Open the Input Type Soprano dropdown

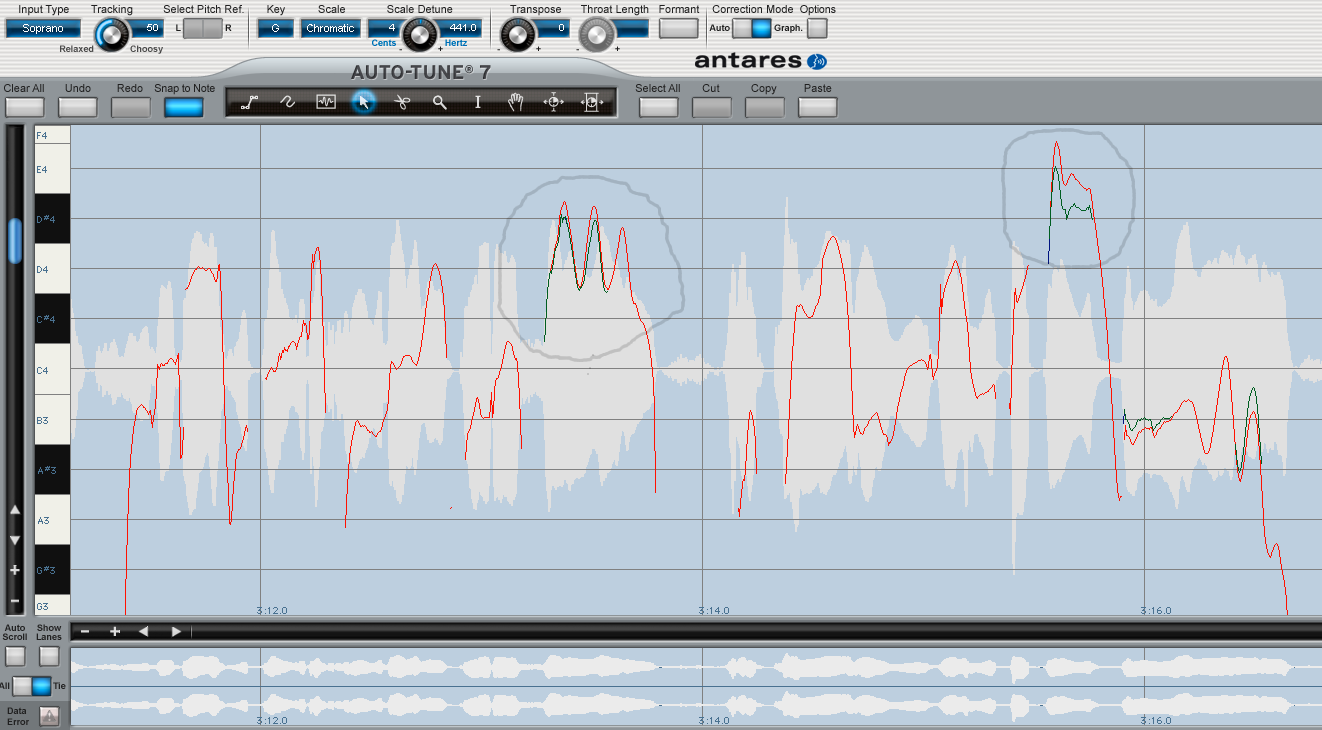43,28
